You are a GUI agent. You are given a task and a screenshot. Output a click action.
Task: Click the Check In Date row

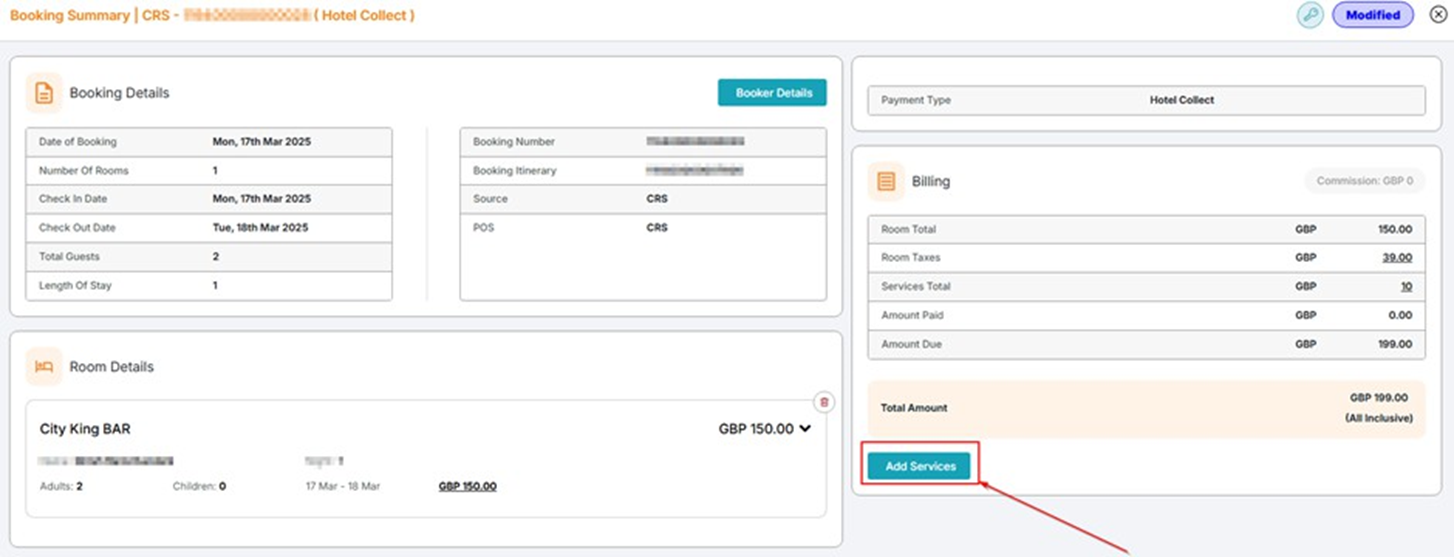pos(208,199)
